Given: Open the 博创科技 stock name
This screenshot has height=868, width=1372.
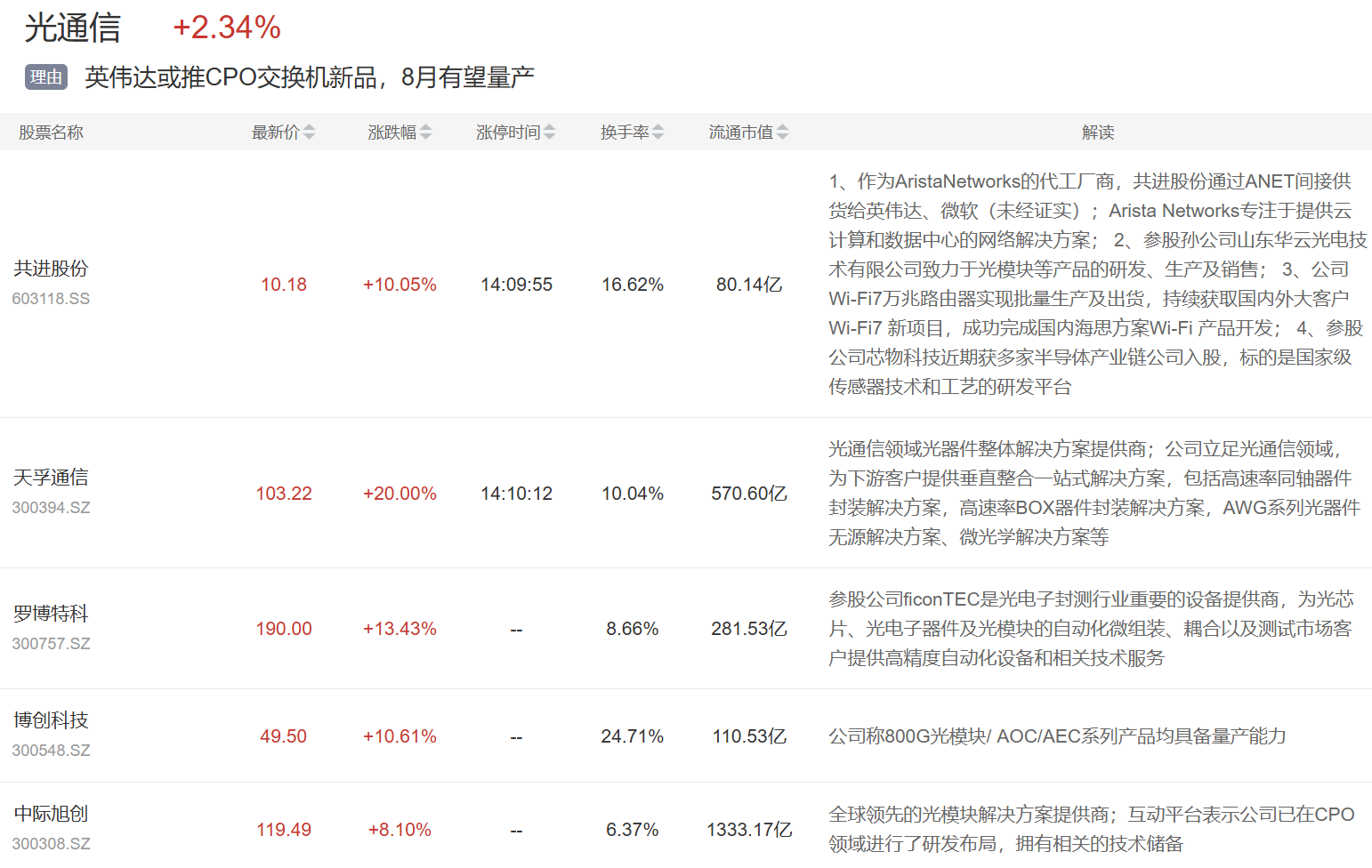Looking at the screenshot, I should point(51,720).
